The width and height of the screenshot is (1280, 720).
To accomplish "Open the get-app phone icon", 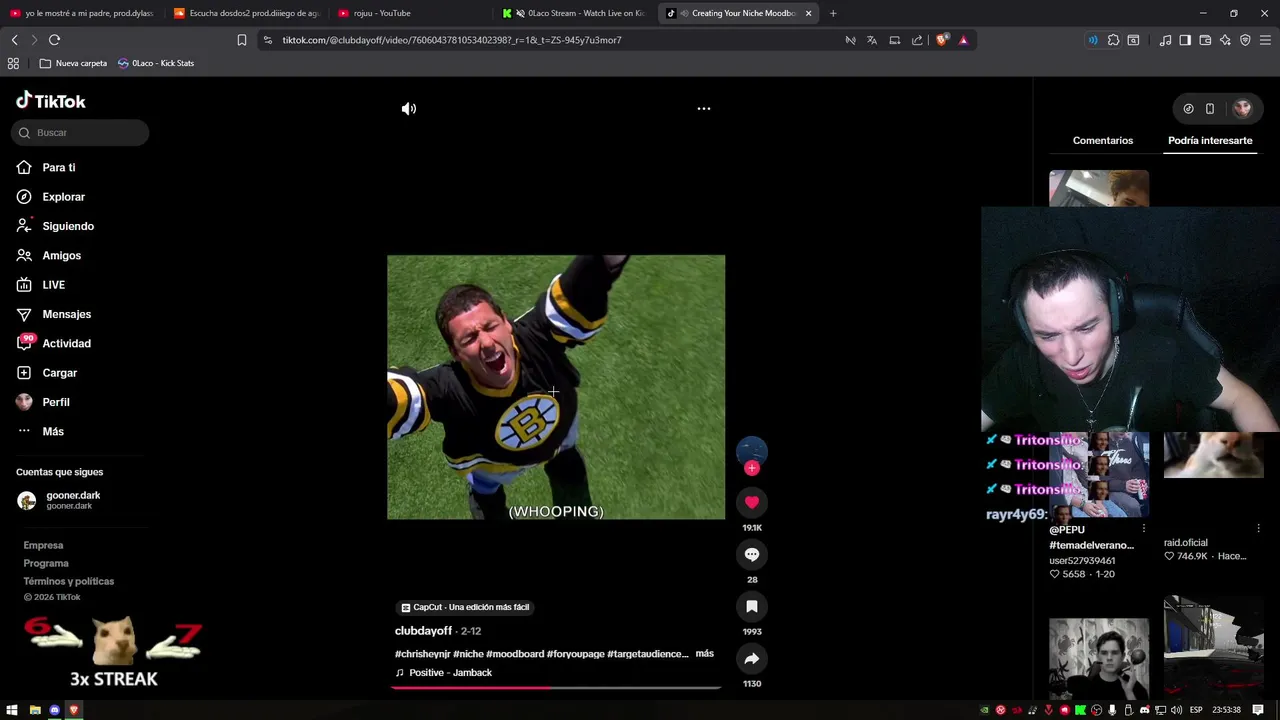I will 1210,109.
